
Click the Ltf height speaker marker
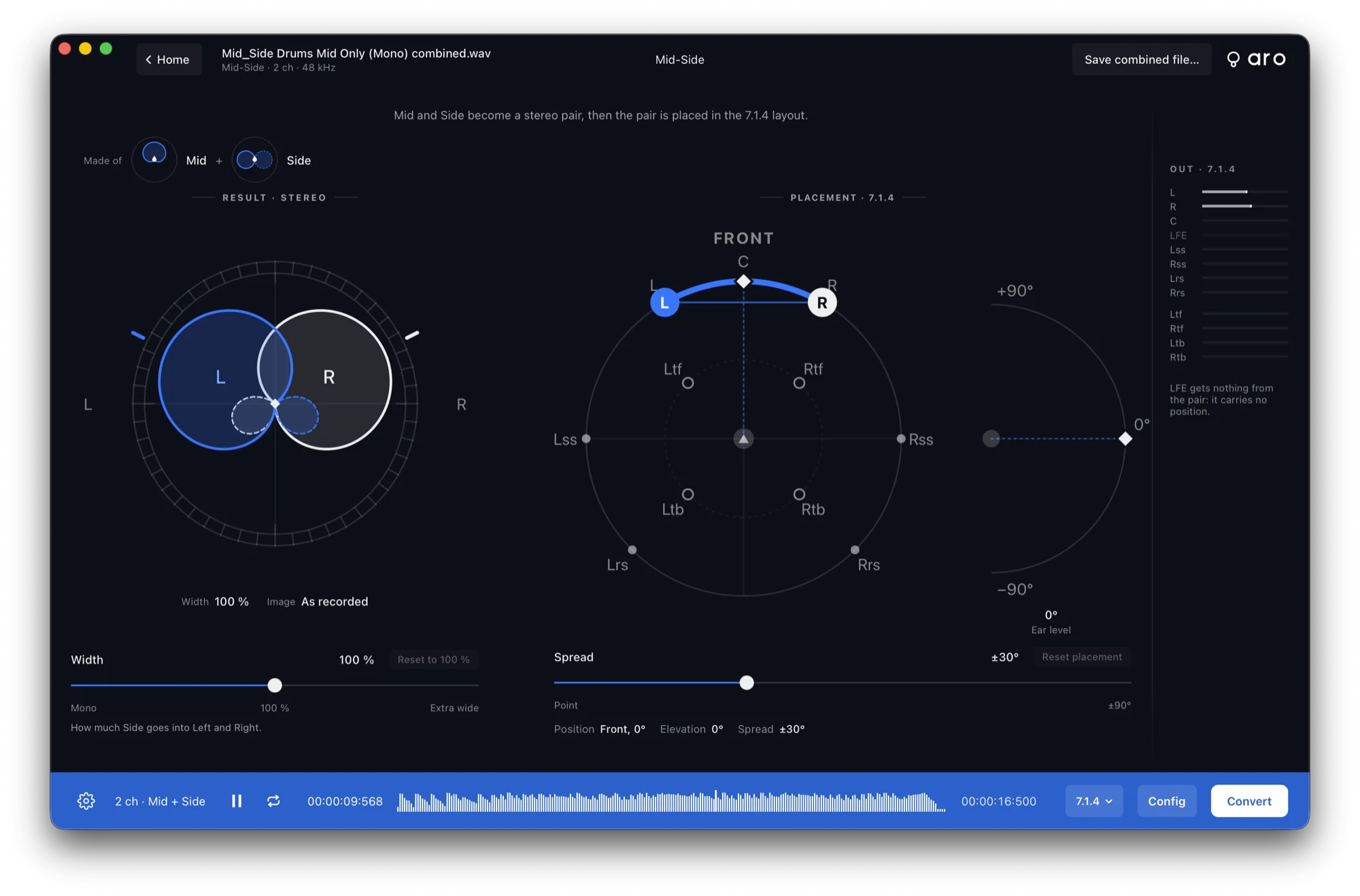(688, 383)
